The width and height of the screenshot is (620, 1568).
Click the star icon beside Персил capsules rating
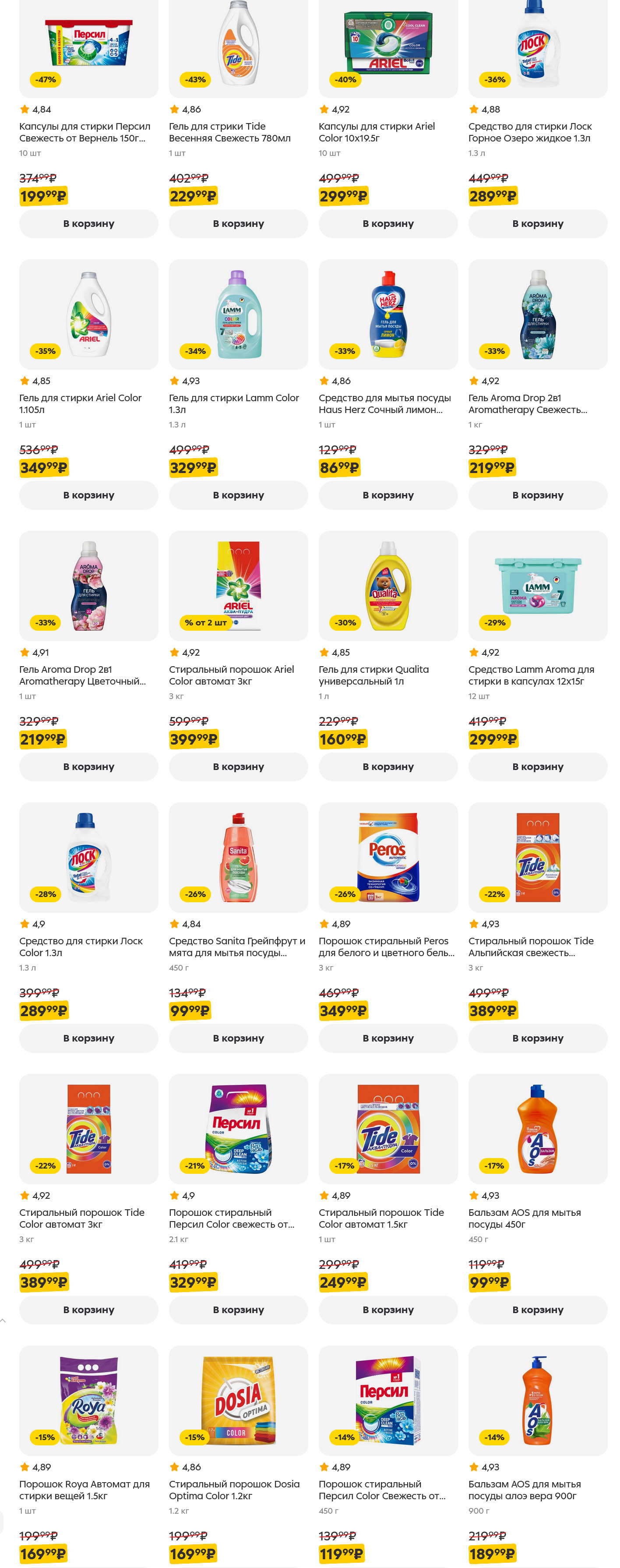[x=25, y=109]
